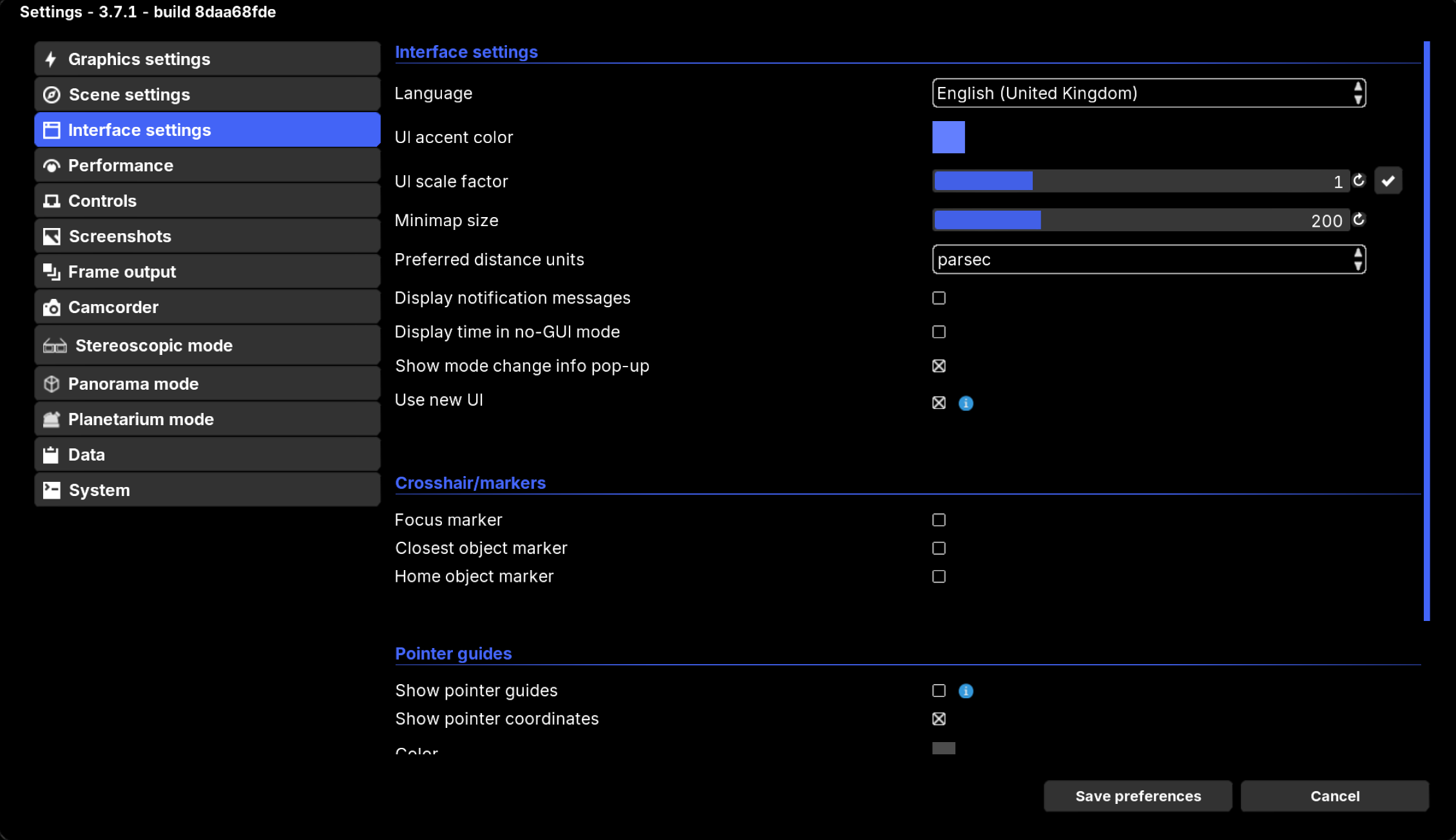Click the Planetarium mode dome icon
Image resolution: width=1456 pixels, height=840 pixels.
(52, 419)
